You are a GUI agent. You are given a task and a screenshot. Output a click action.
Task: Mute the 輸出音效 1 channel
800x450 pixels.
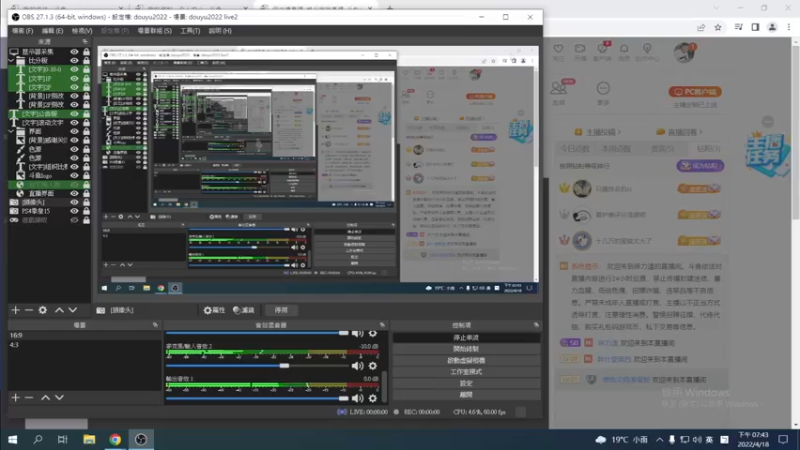tap(358, 398)
